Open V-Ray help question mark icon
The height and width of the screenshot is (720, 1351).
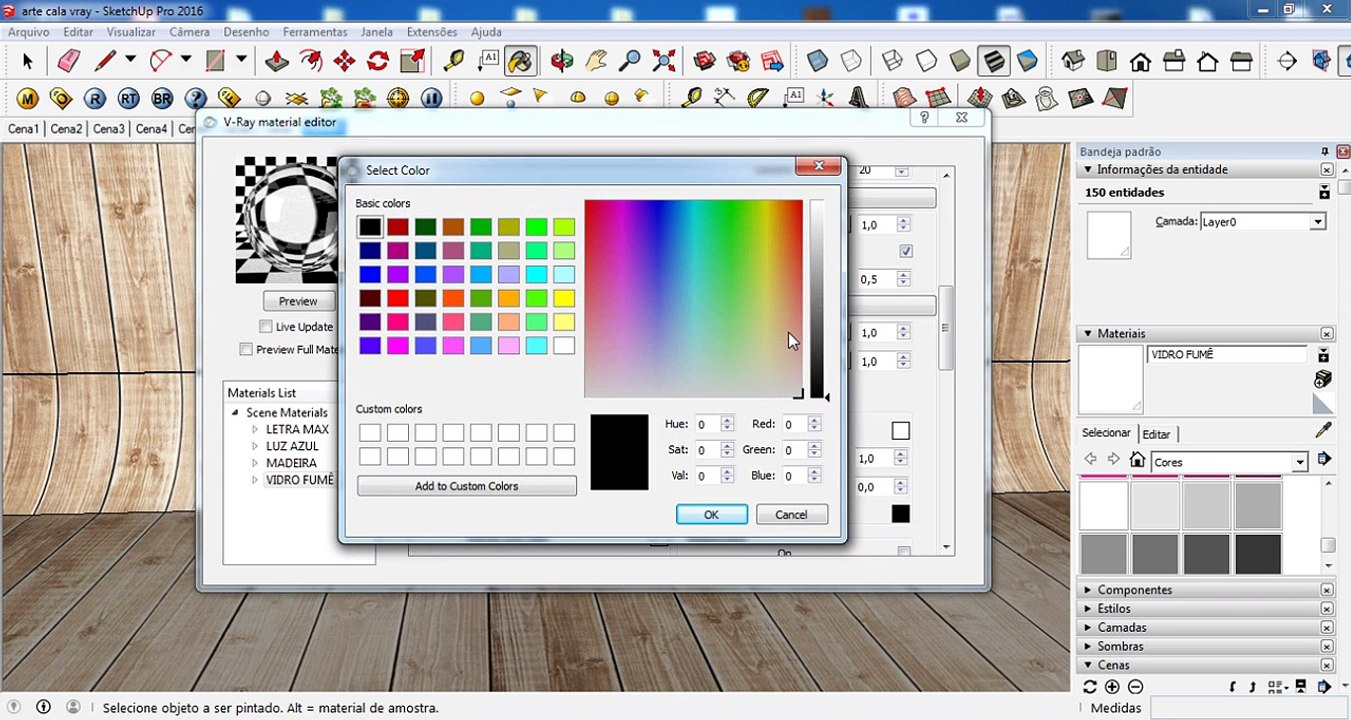pos(196,98)
